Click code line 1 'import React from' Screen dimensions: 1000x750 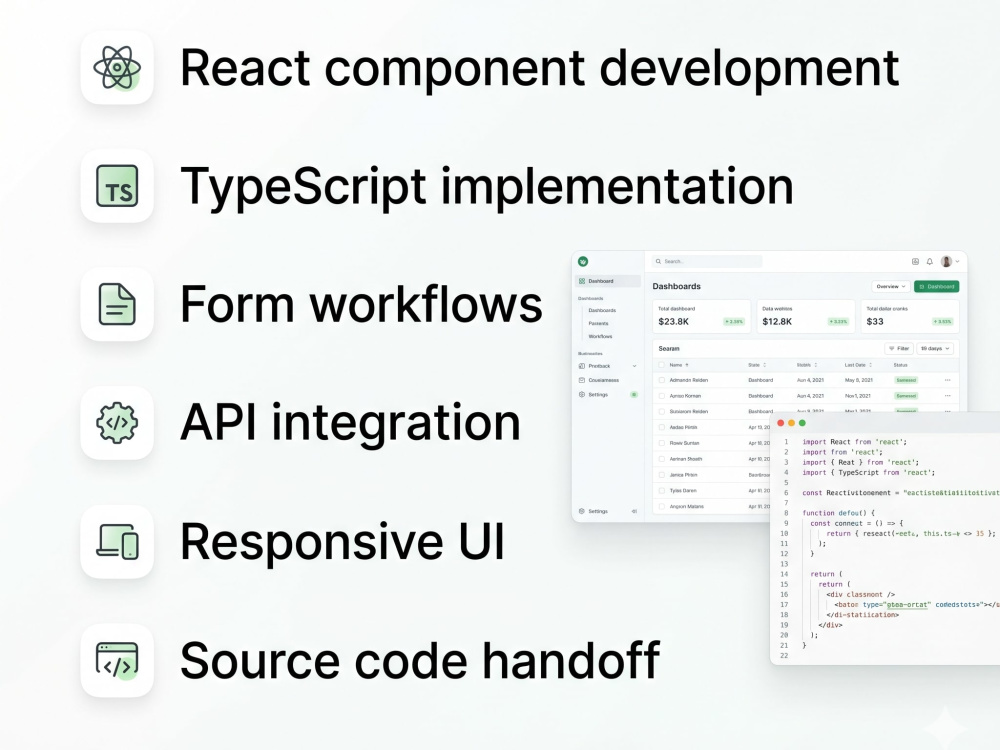click(855, 442)
